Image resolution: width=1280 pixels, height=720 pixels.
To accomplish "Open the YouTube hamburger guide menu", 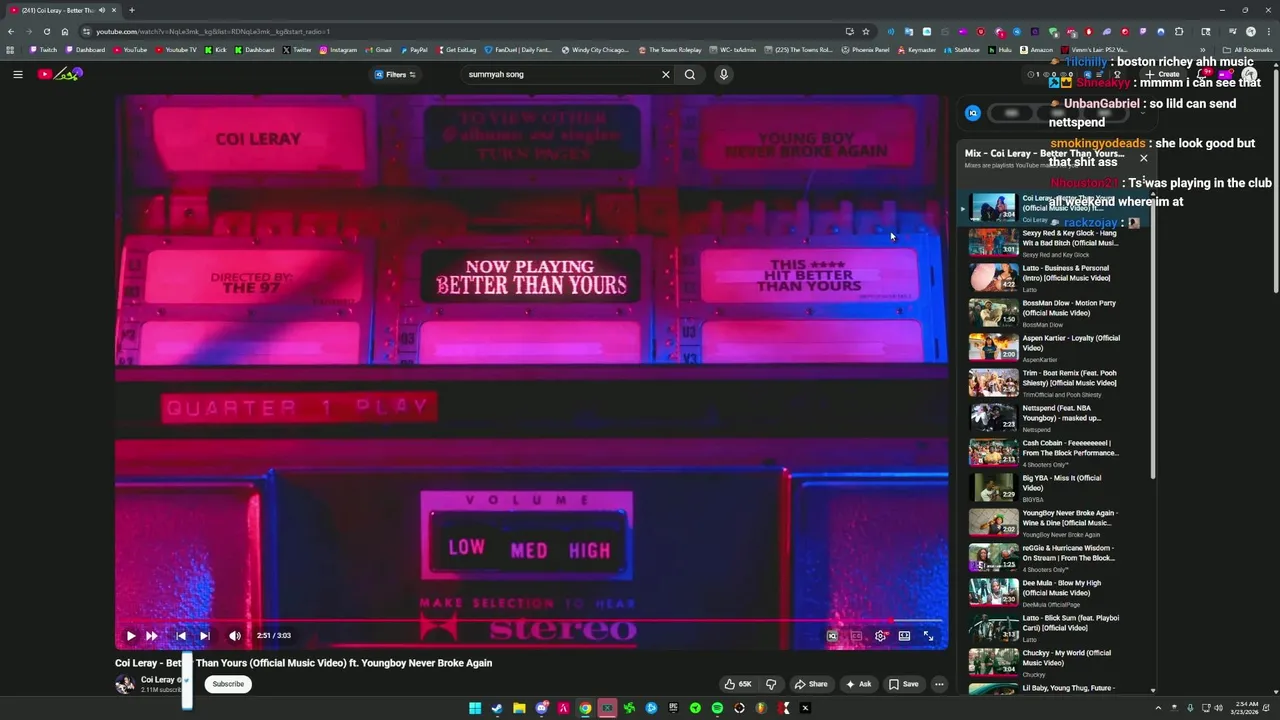I will pos(17,74).
